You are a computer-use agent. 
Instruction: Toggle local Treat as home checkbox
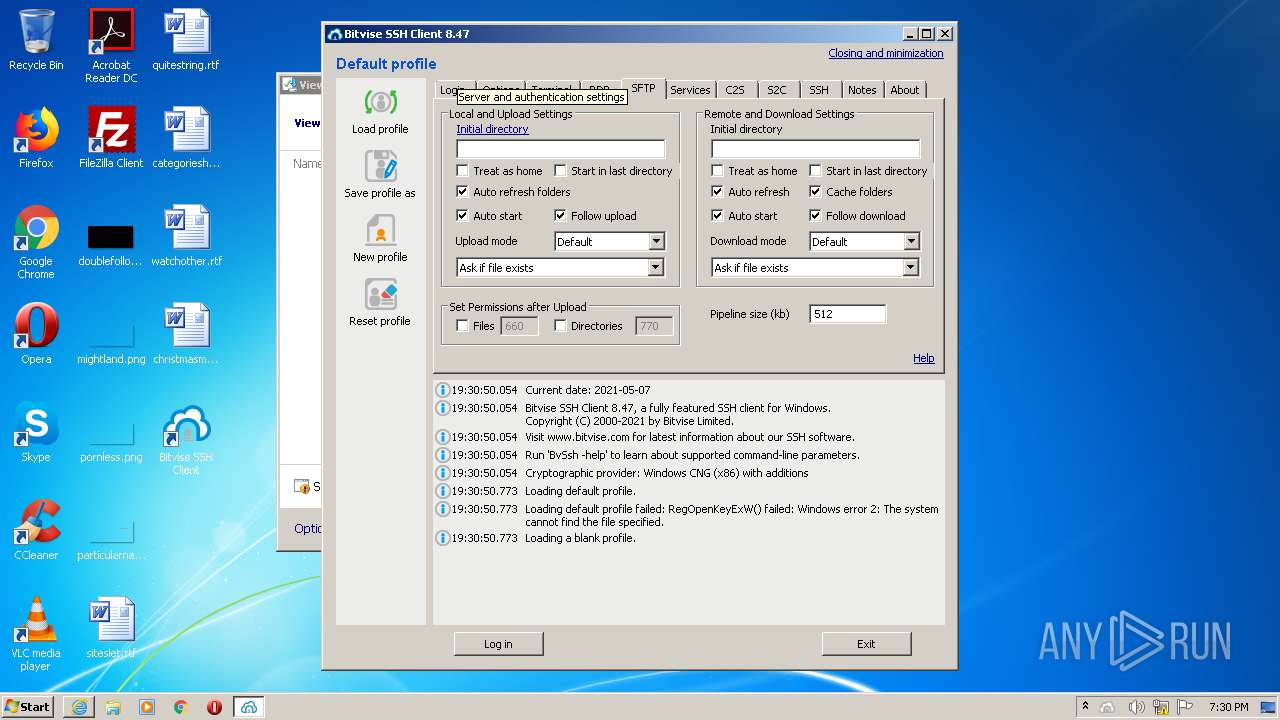[462, 171]
